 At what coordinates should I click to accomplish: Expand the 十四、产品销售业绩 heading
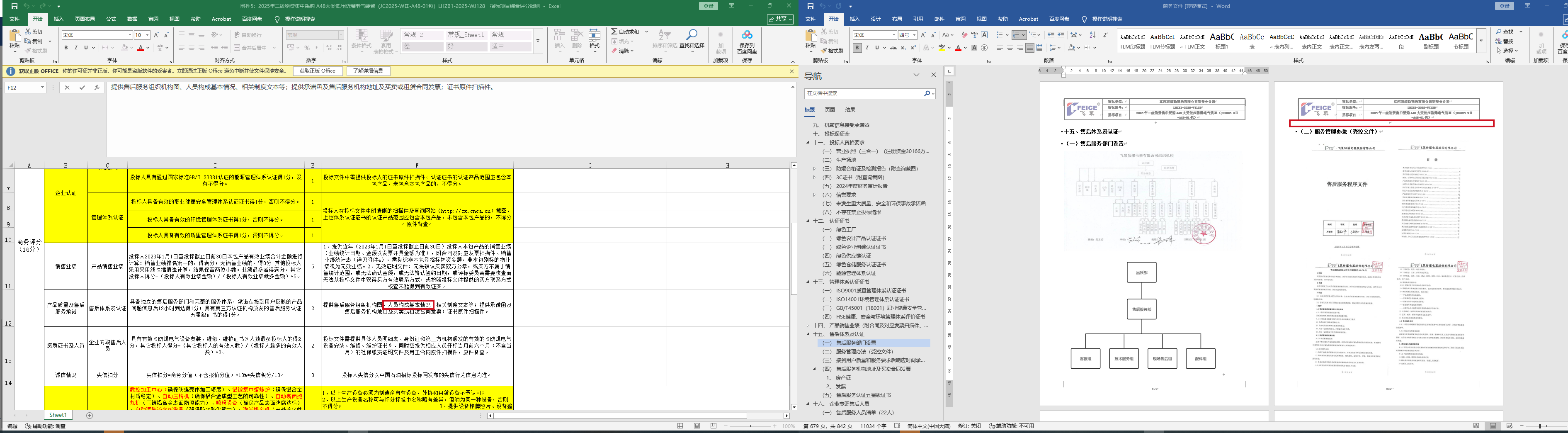(x=808, y=326)
